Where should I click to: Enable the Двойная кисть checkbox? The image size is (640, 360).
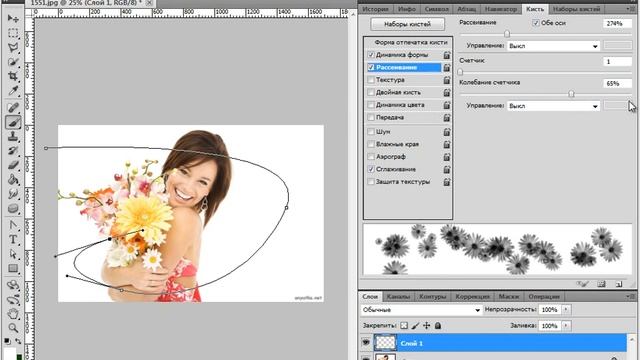point(371,93)
